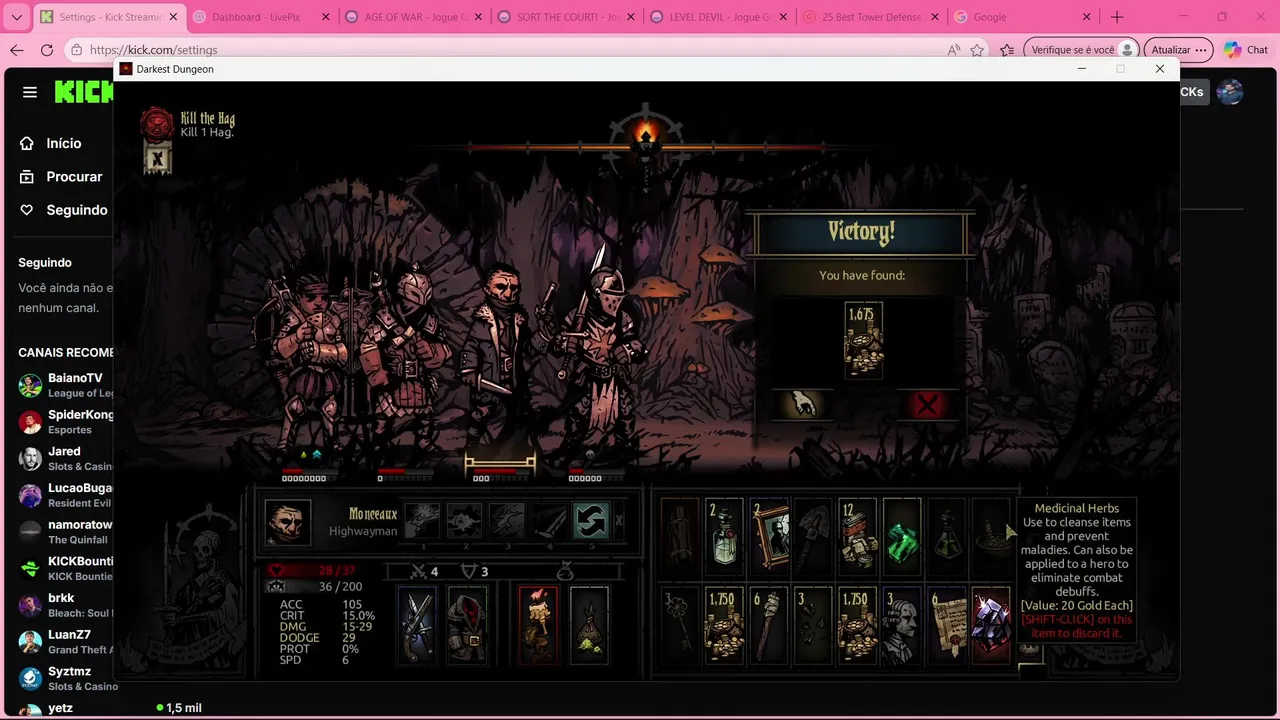Expand the browser tab search dropdown
The height and width of the screenshot is (720, 1280).
tap(16, 17)
